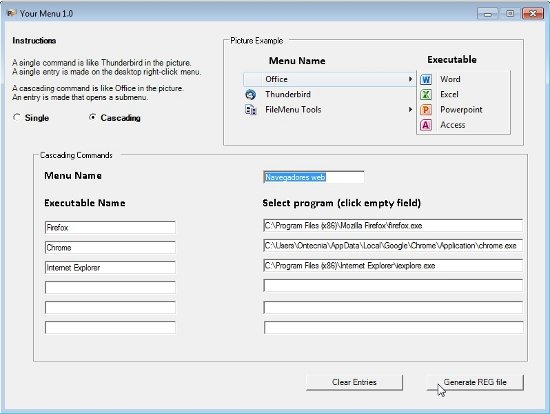Click the Your Menu app icon in title bar
This screenshot has width=550, height=414.
click(12, 13)
